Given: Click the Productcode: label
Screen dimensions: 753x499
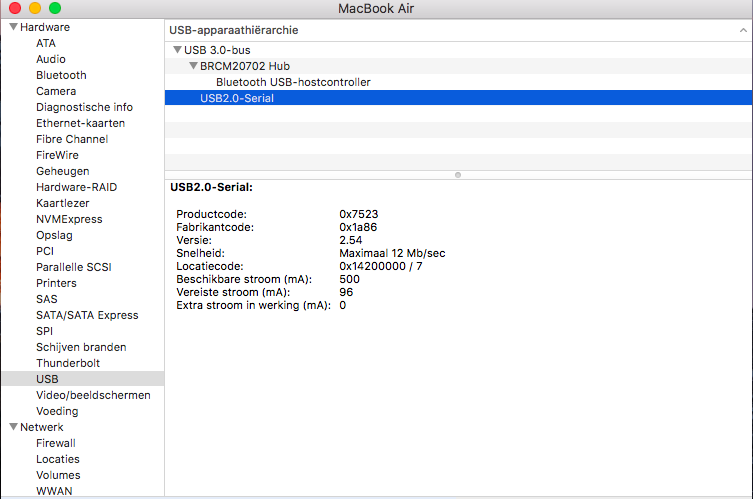Looking at the screenshot, I should pyautogui.click(x=211, y=214).
